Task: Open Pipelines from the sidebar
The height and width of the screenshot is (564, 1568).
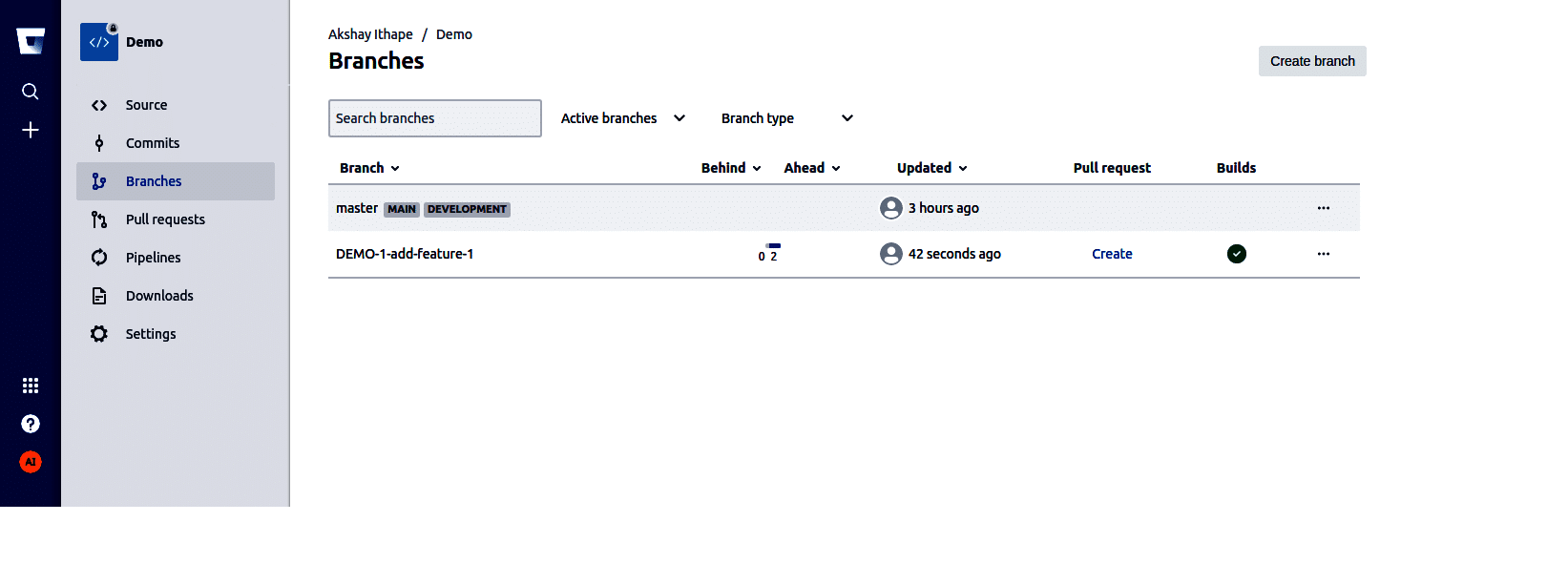Action: pyautogui.click(x=153, y=258)
